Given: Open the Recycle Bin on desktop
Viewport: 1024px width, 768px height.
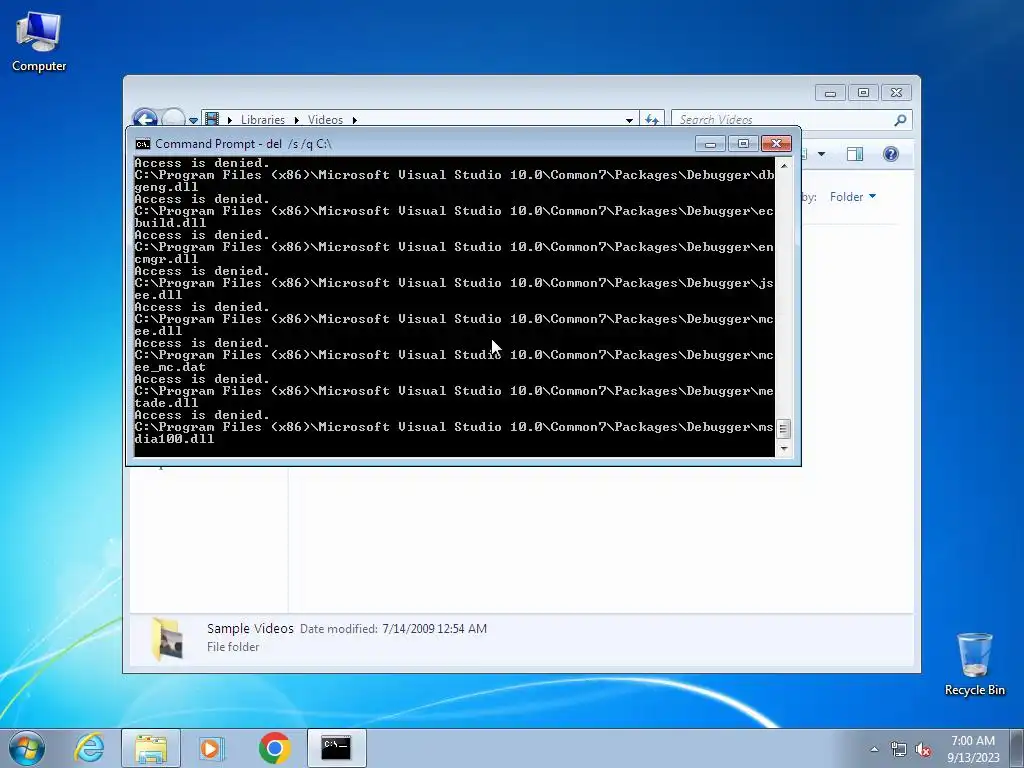Looking at the screenshot, I should click(974, 664).
